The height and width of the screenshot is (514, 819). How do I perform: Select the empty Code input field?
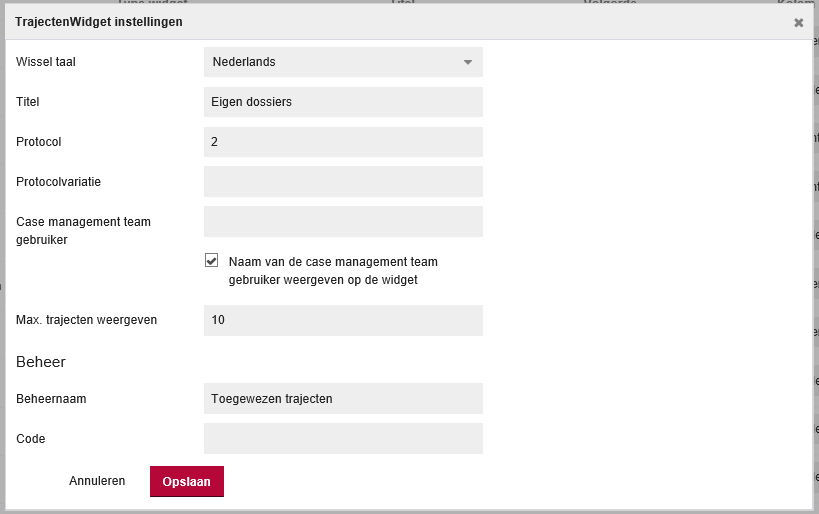point(343,439)
